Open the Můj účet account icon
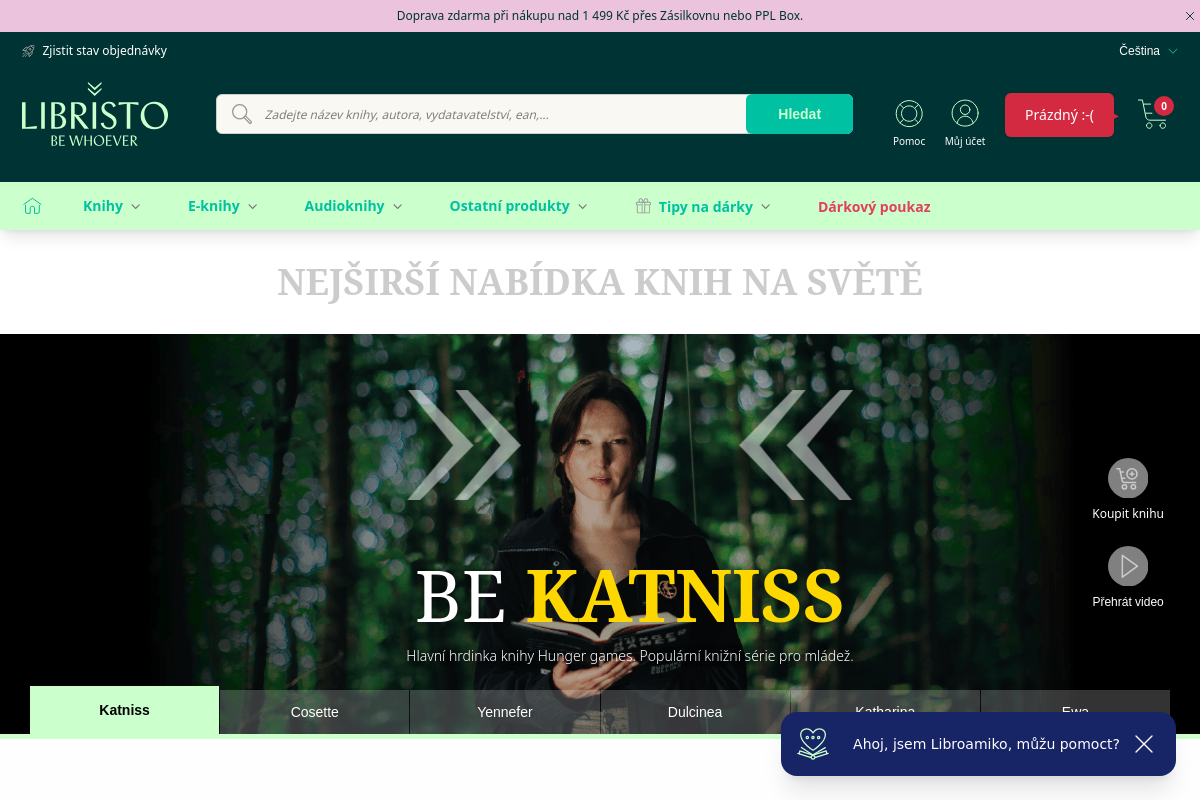This screenshot has width=1200, height=800. click(965, 114)
